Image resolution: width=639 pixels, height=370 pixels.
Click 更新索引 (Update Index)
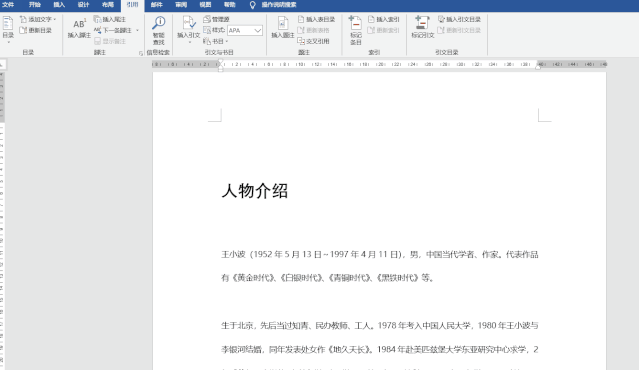[384, 30]
